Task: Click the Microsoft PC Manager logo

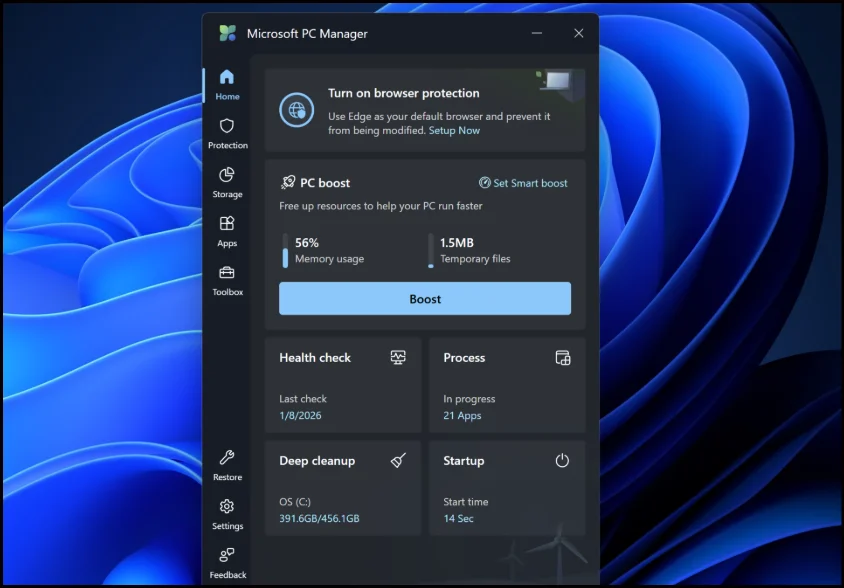Action: pos(228,33)
